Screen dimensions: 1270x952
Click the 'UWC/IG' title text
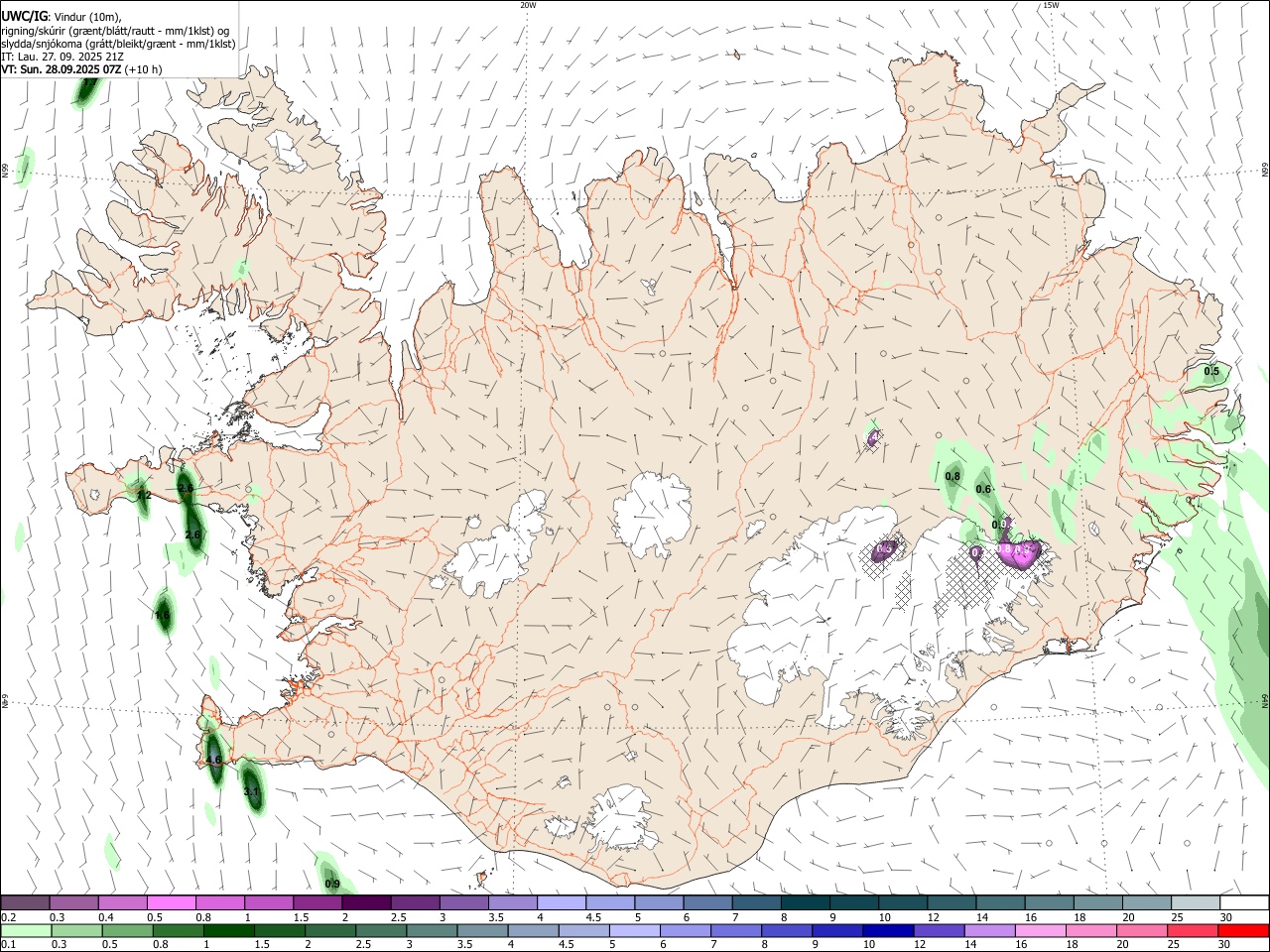(x=24, y=16)
